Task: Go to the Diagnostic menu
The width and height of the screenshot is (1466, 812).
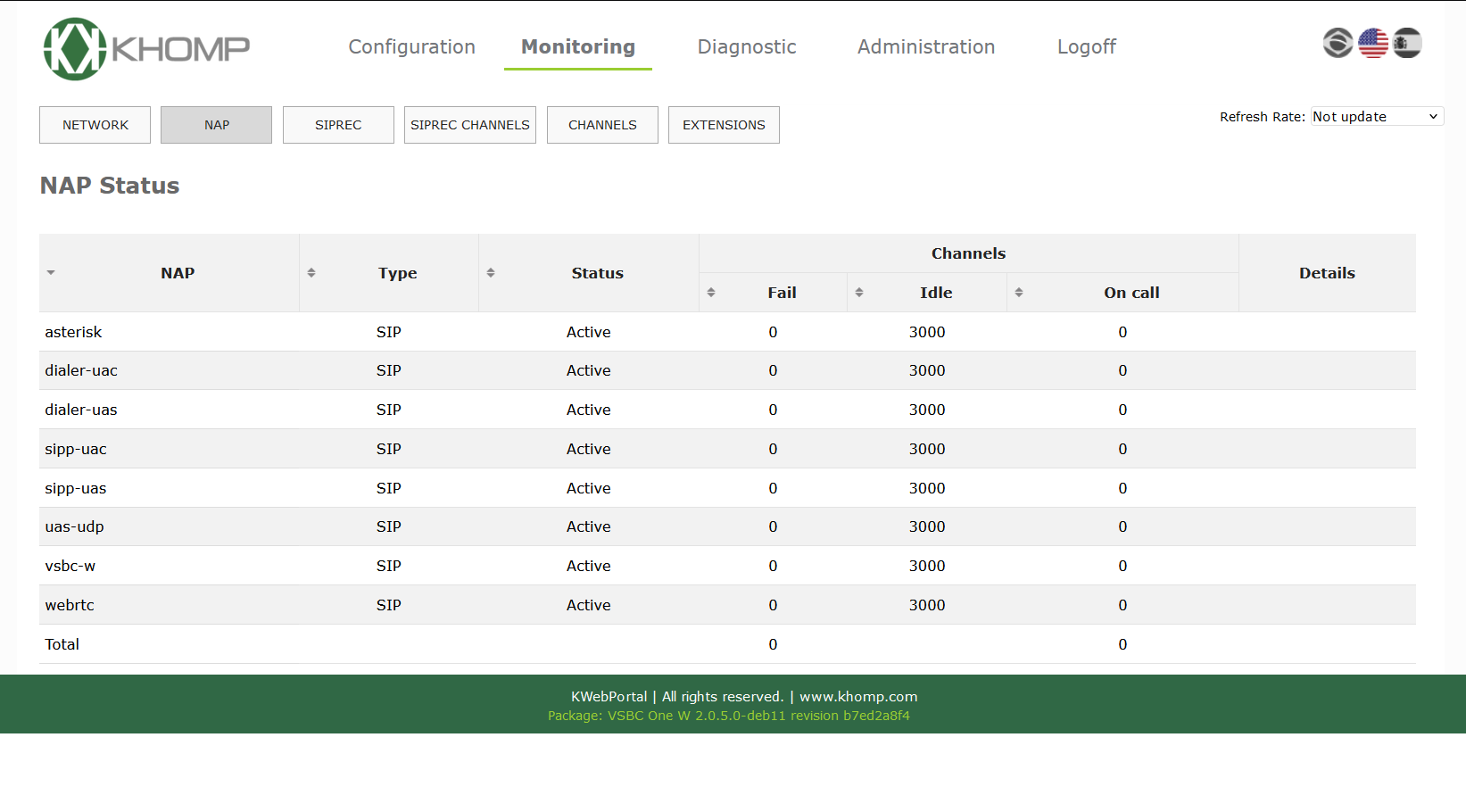Action: pyautogui.click(x=747, y=46)
